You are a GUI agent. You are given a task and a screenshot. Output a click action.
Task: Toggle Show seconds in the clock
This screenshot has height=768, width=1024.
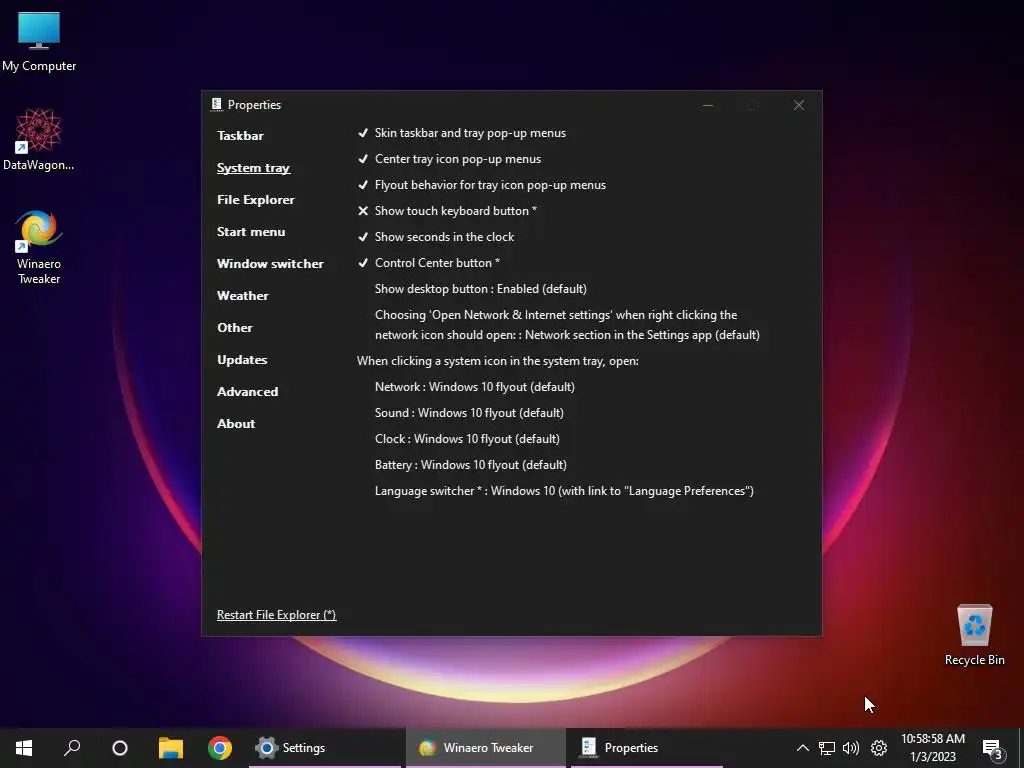point(435,237)
